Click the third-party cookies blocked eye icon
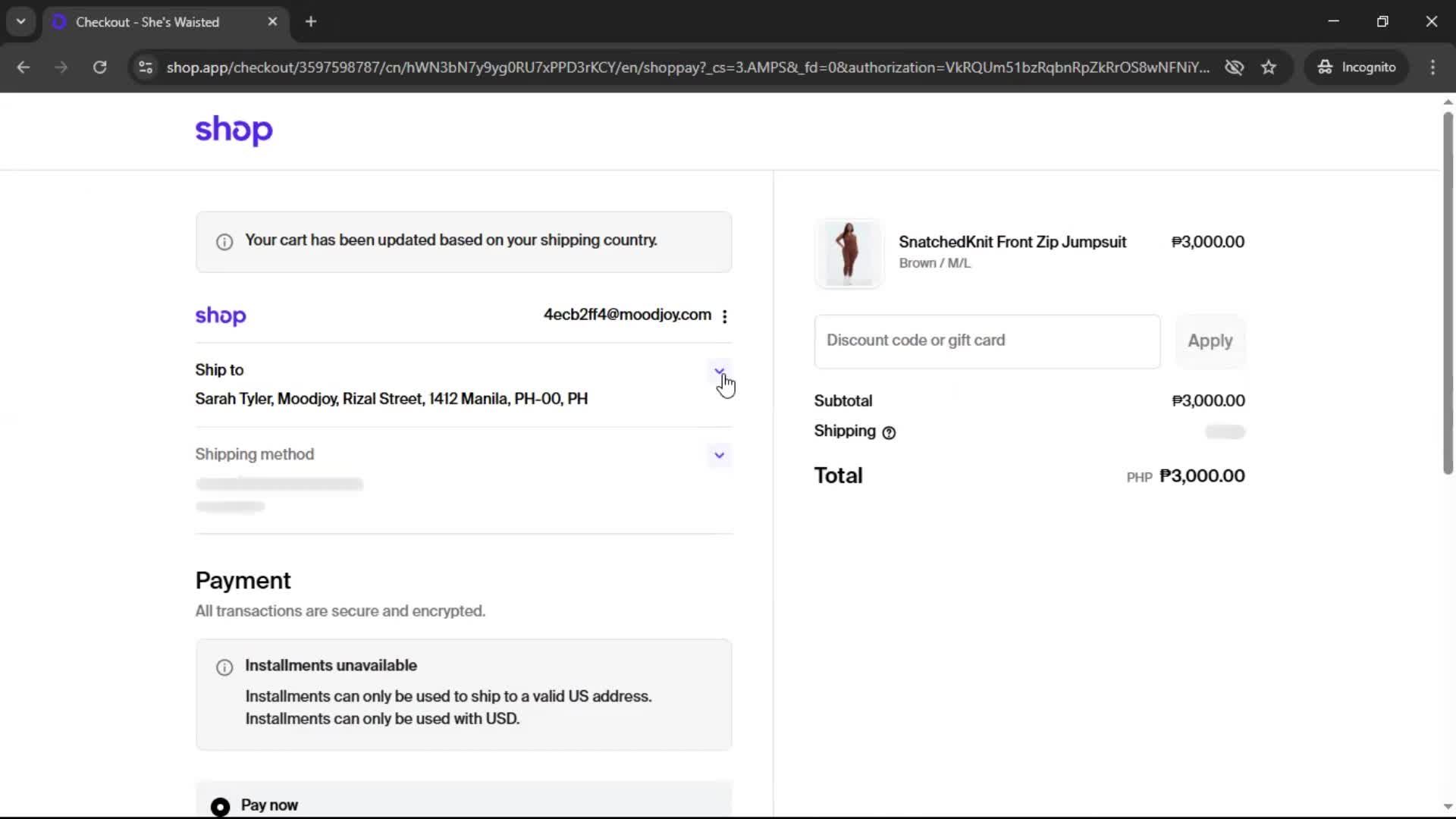The image size is (1456, 819). [x=1234, y=67]
